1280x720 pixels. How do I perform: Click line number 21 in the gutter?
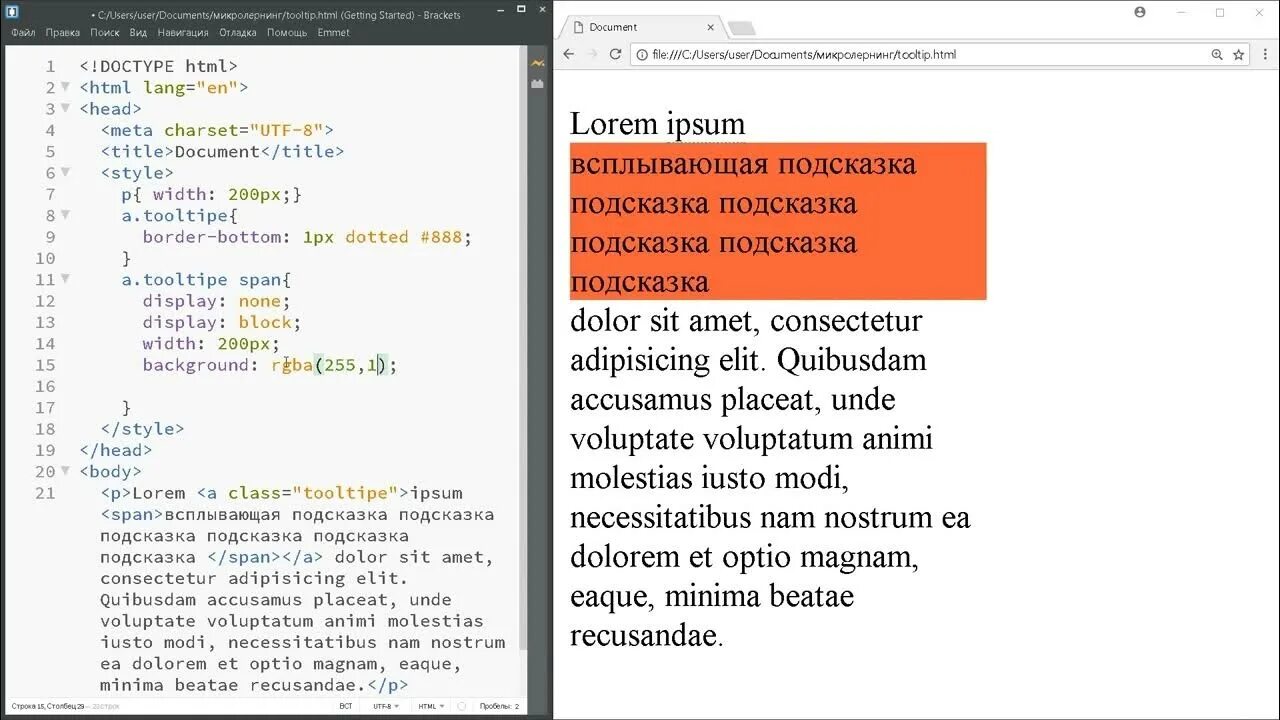(x=45, y=493)
